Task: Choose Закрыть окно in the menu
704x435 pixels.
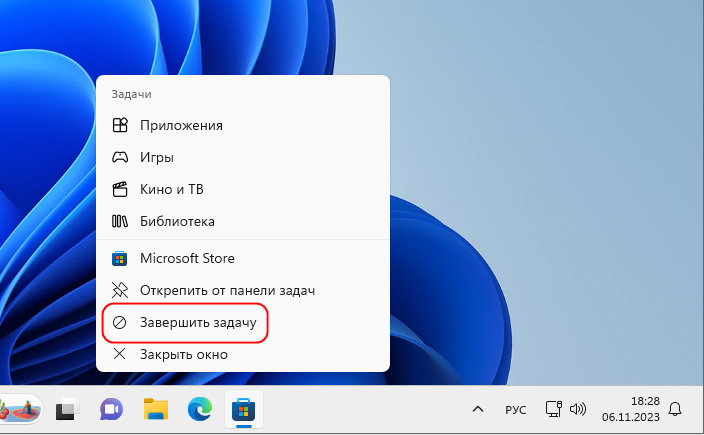Action: (x=242, y=355)
